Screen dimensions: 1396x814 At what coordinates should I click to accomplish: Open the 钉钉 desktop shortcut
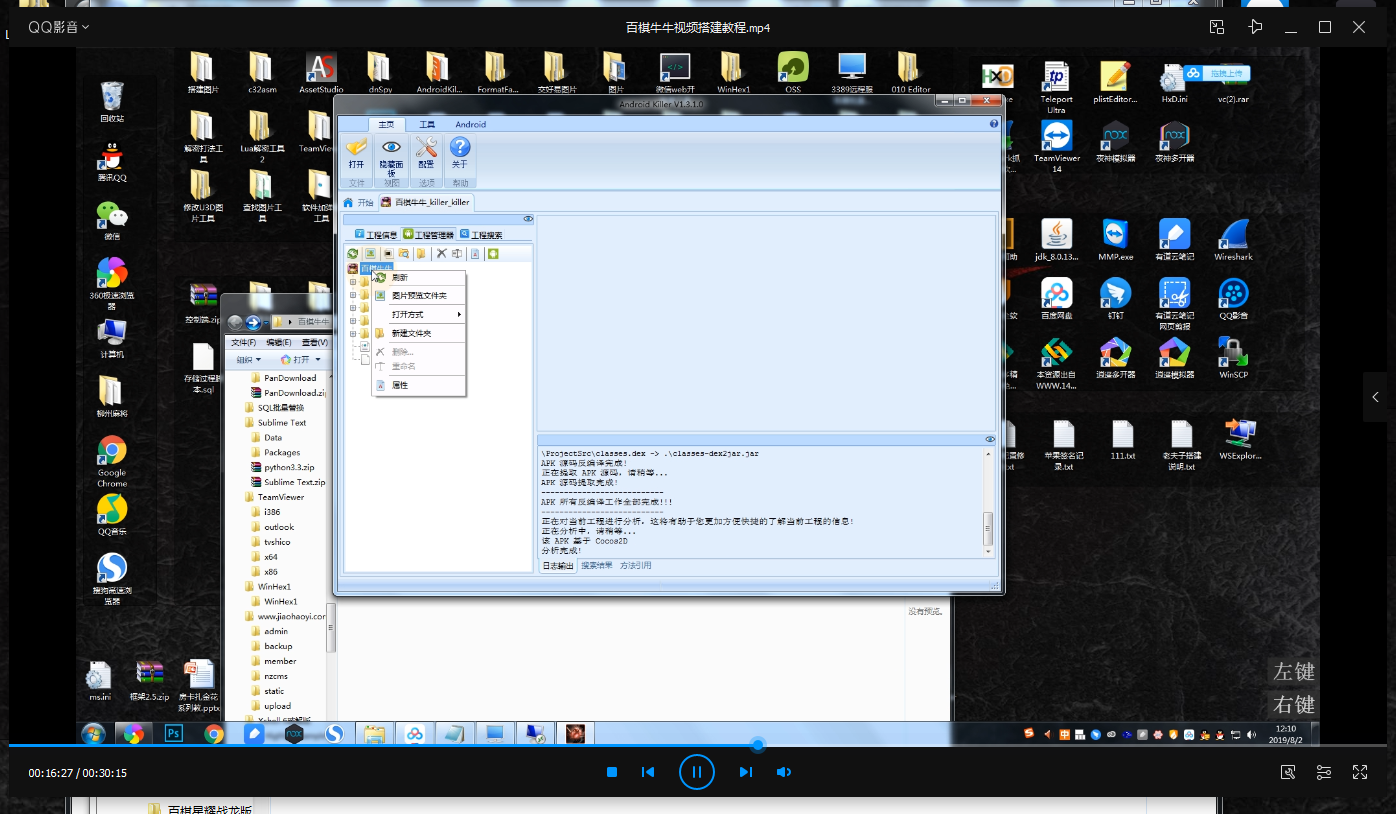tap(1115, 298)
